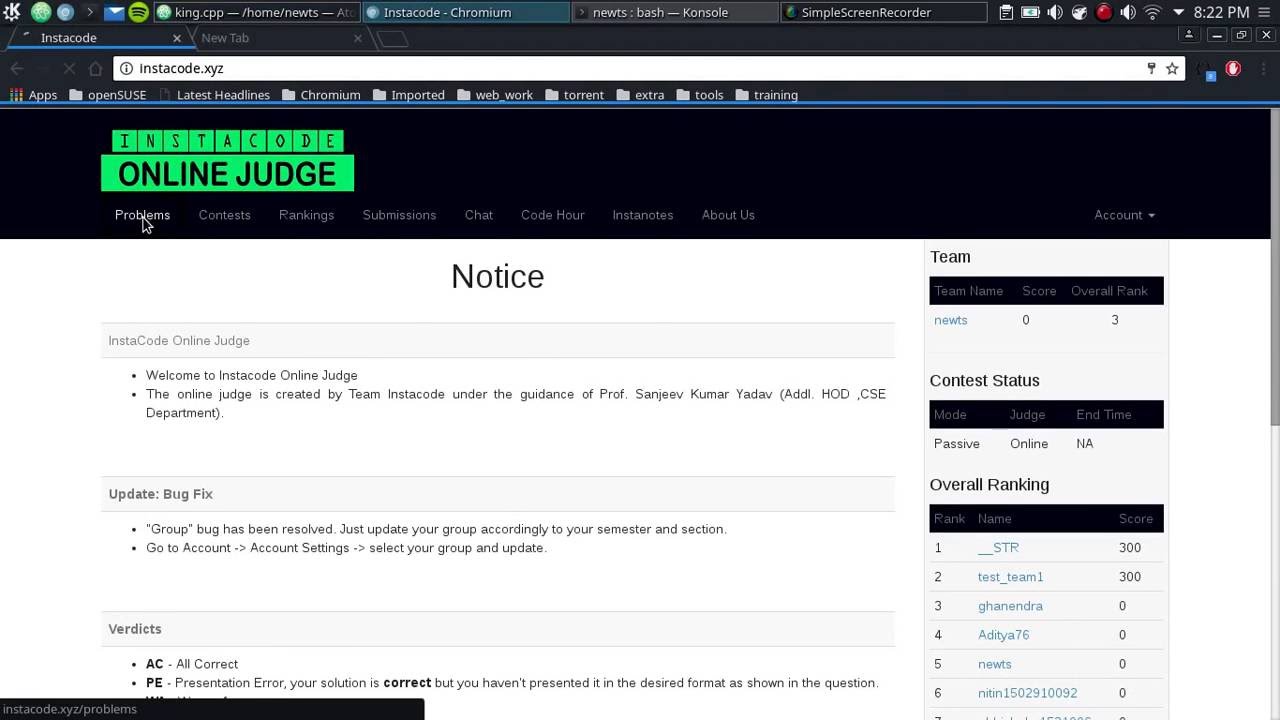Launch the Atom editor from the panel
The height and width of the screenshot is (720, 1280).
tap(41, 12)
